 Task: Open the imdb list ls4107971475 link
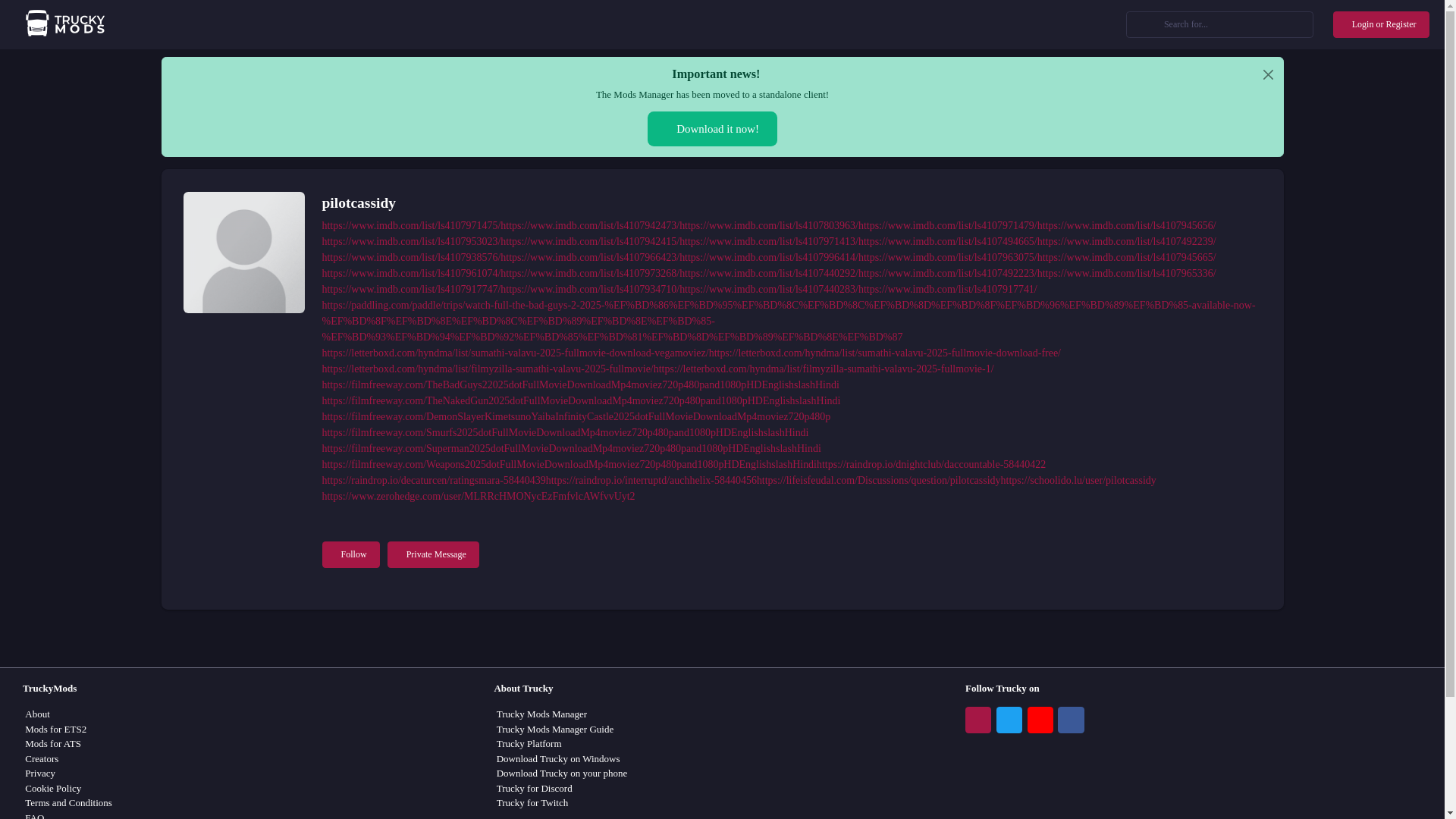pos(409,226)
